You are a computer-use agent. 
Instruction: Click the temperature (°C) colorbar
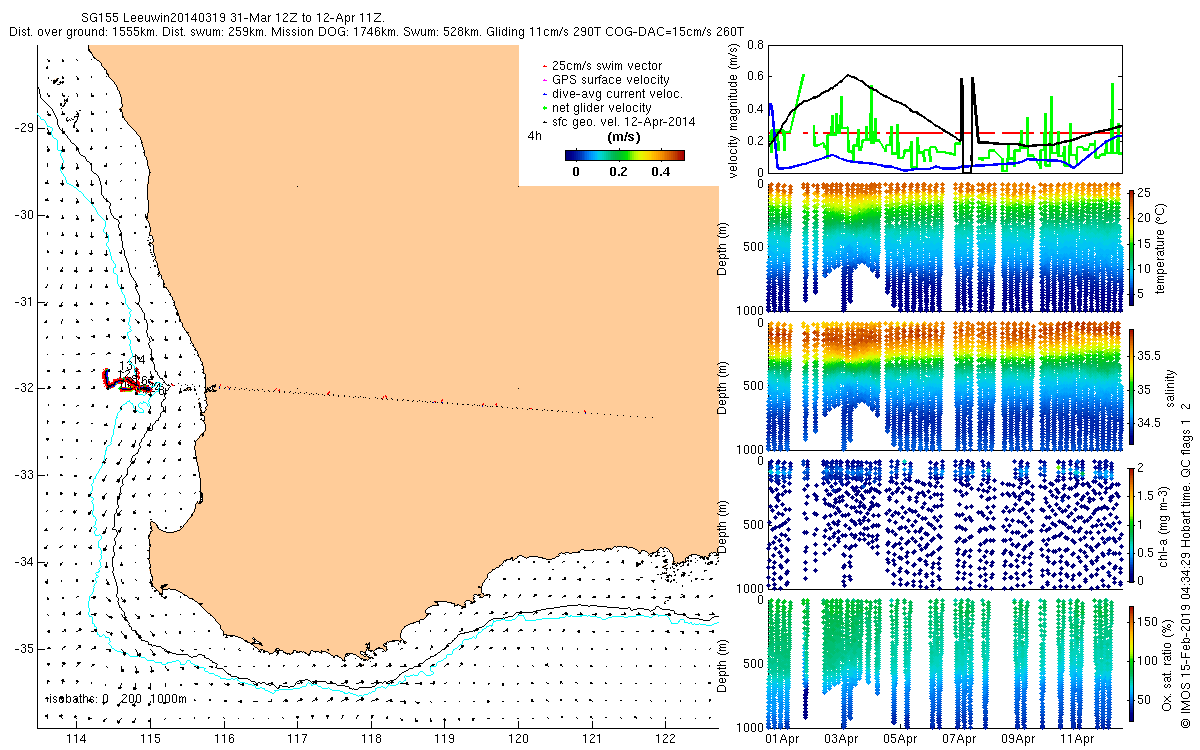(x=1132, y=245)
